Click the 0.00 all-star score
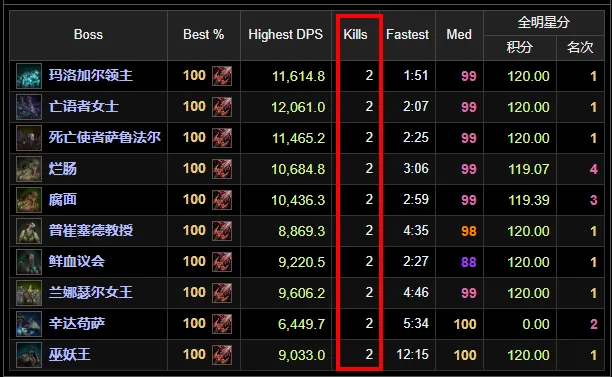This screenshot has height=377, width=612. tap(536, 324)
